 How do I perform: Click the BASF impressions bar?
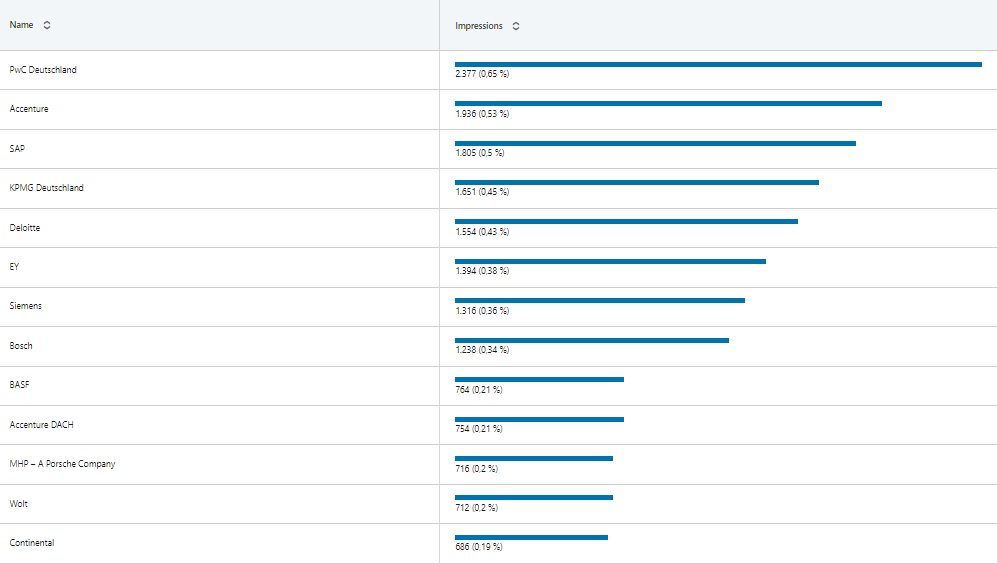(x=539, y=379)
